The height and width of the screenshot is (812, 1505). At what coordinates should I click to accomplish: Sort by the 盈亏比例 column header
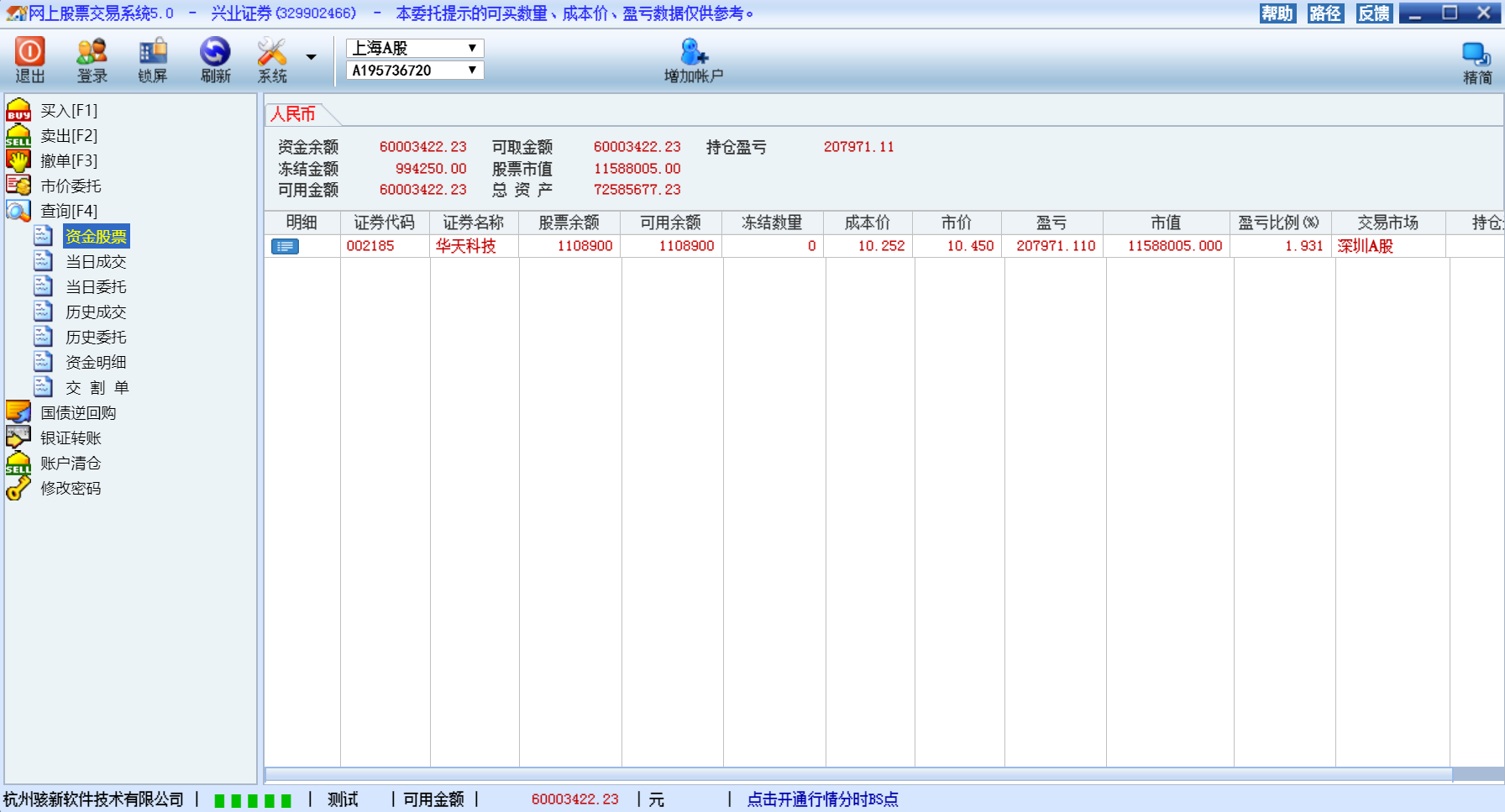(x=1278, y=223)
